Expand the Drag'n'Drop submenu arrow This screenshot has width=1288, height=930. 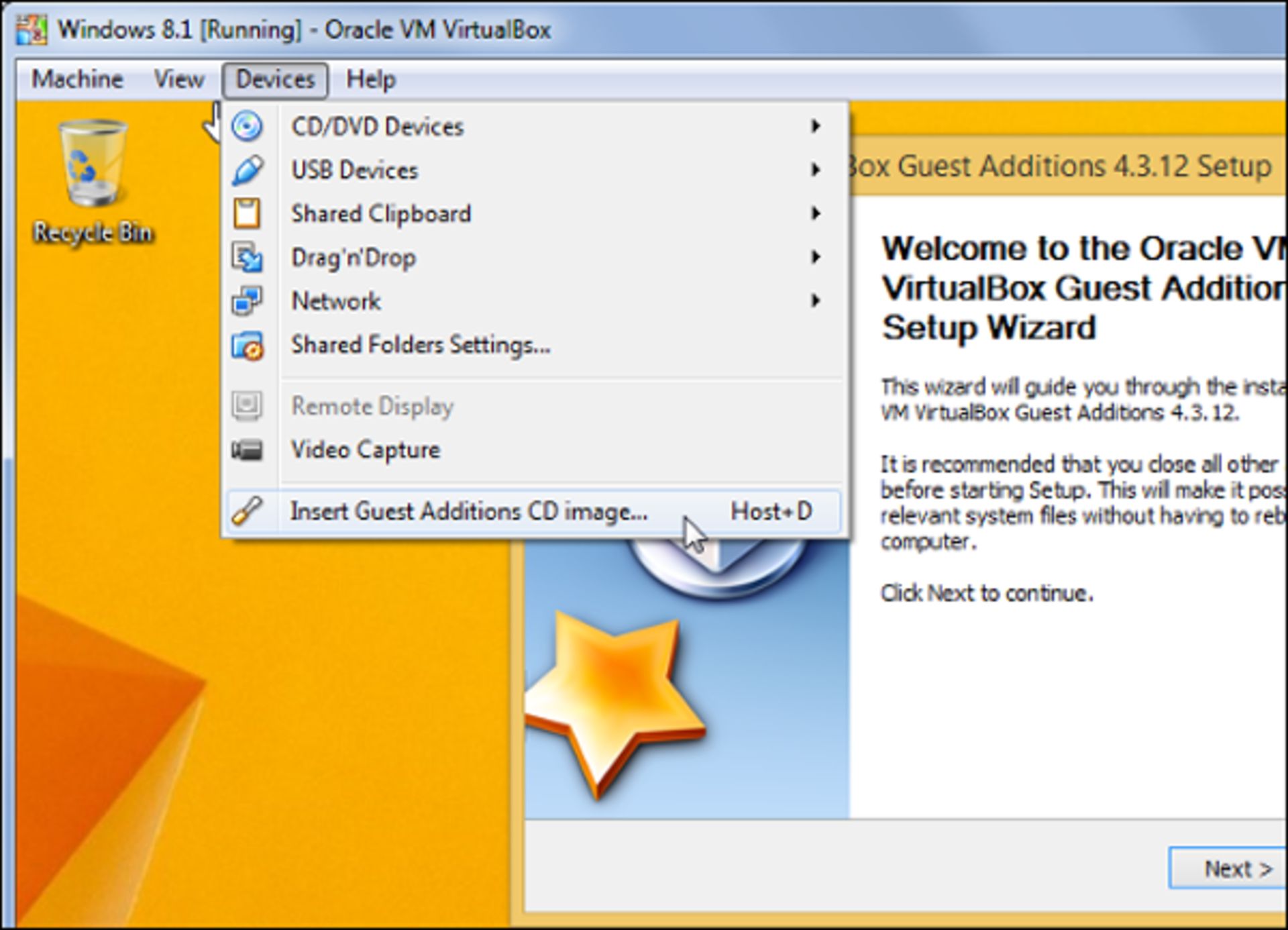pyautogui.click(x=816, y=257)
